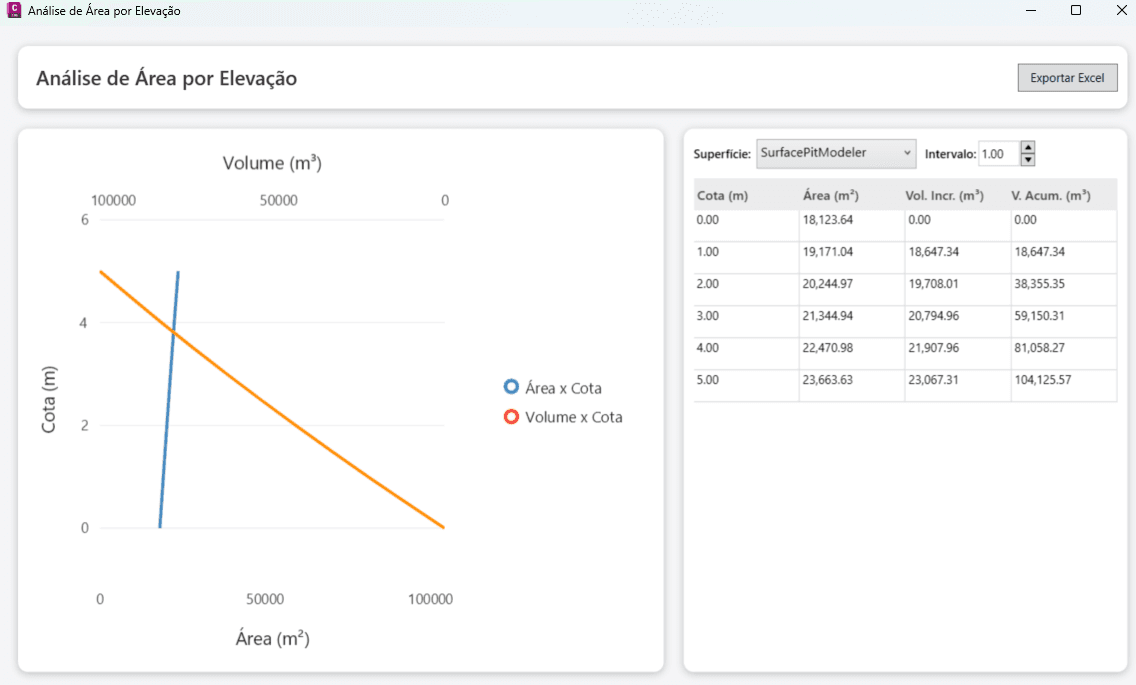This screenshot has height=685, width=1136.
Task: Increase Intervalo with the up arrow
Action: 1027,147
